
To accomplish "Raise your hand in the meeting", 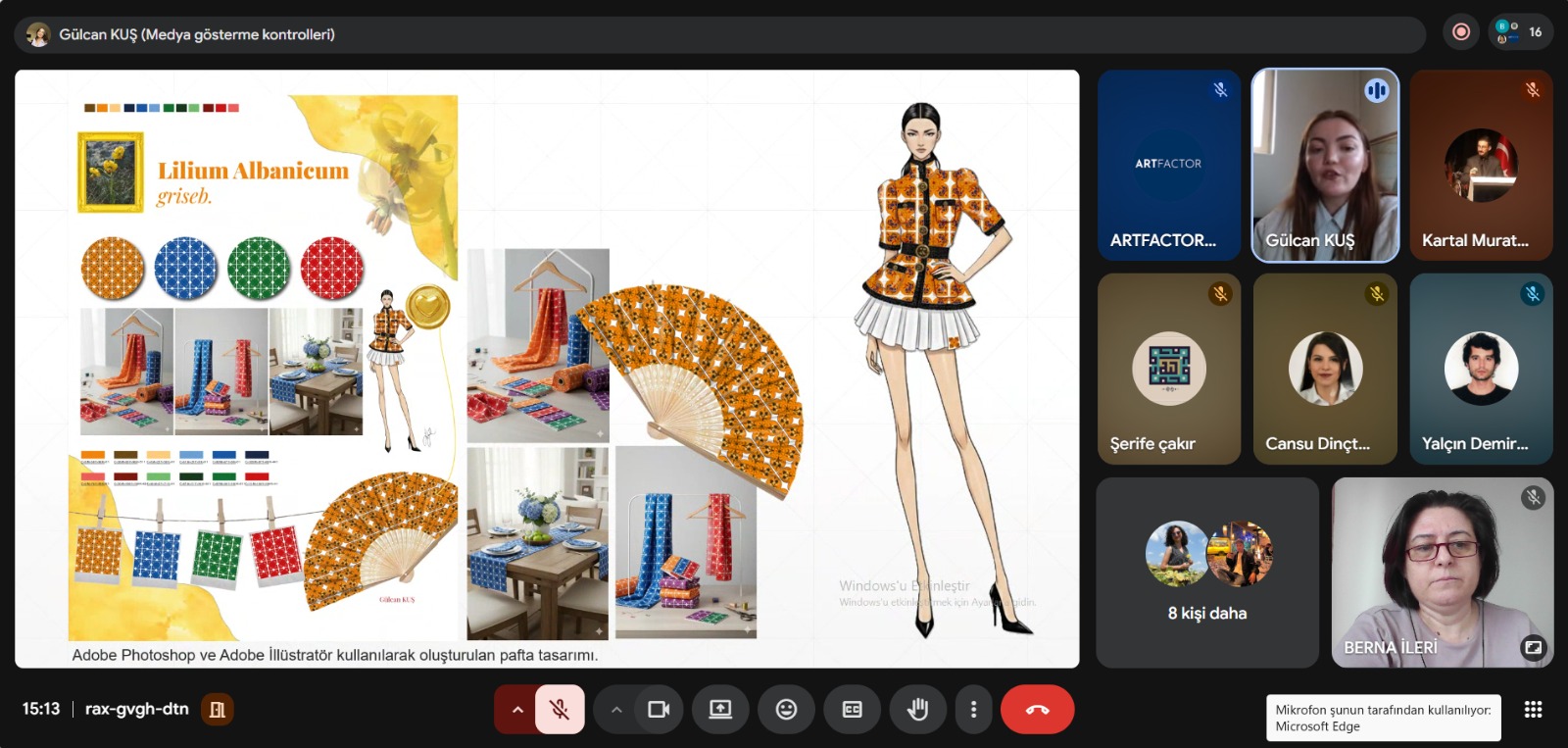I will coord(917,709).
